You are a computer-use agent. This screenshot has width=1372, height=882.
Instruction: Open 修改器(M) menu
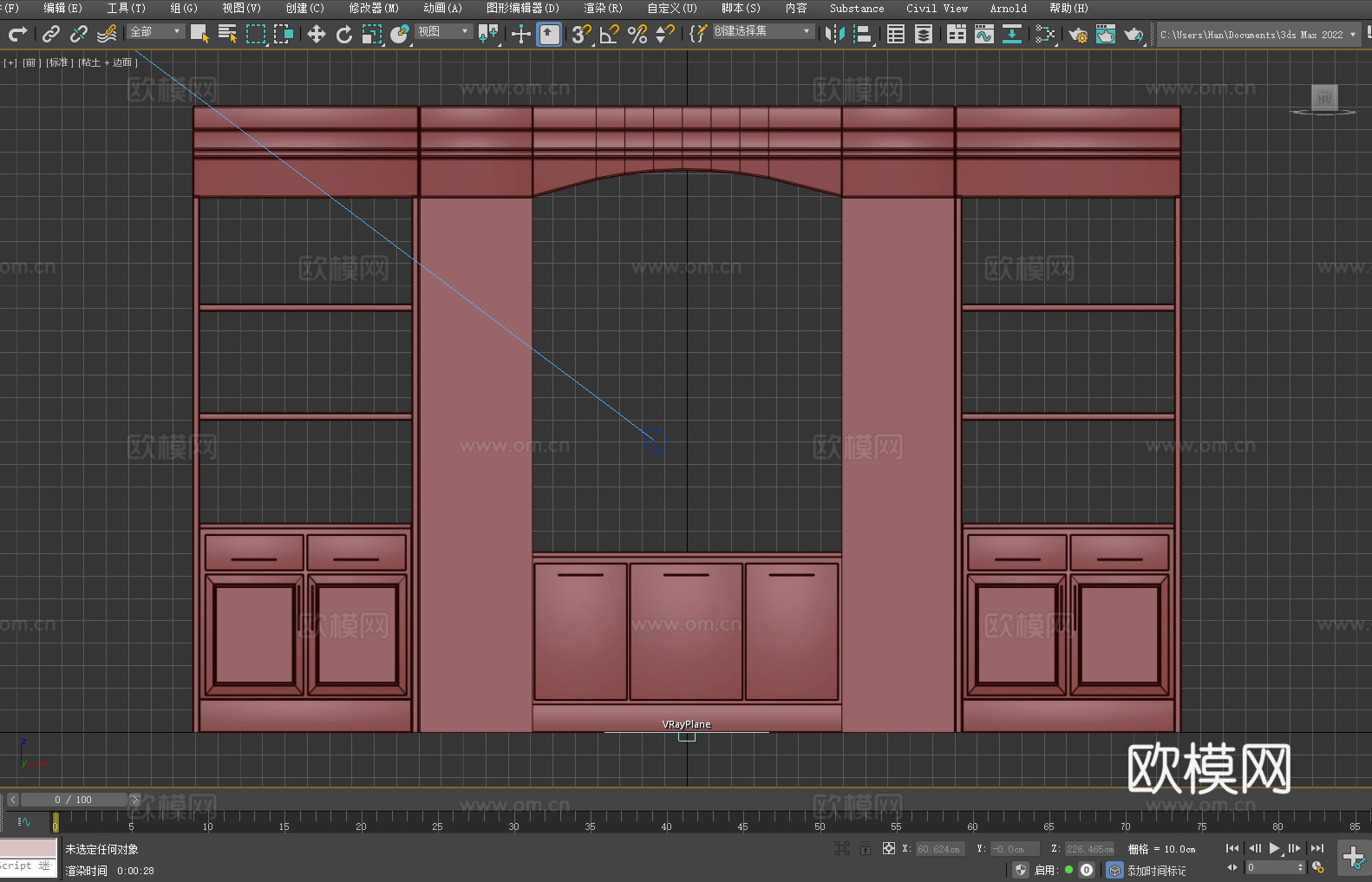tap(374, 8)
